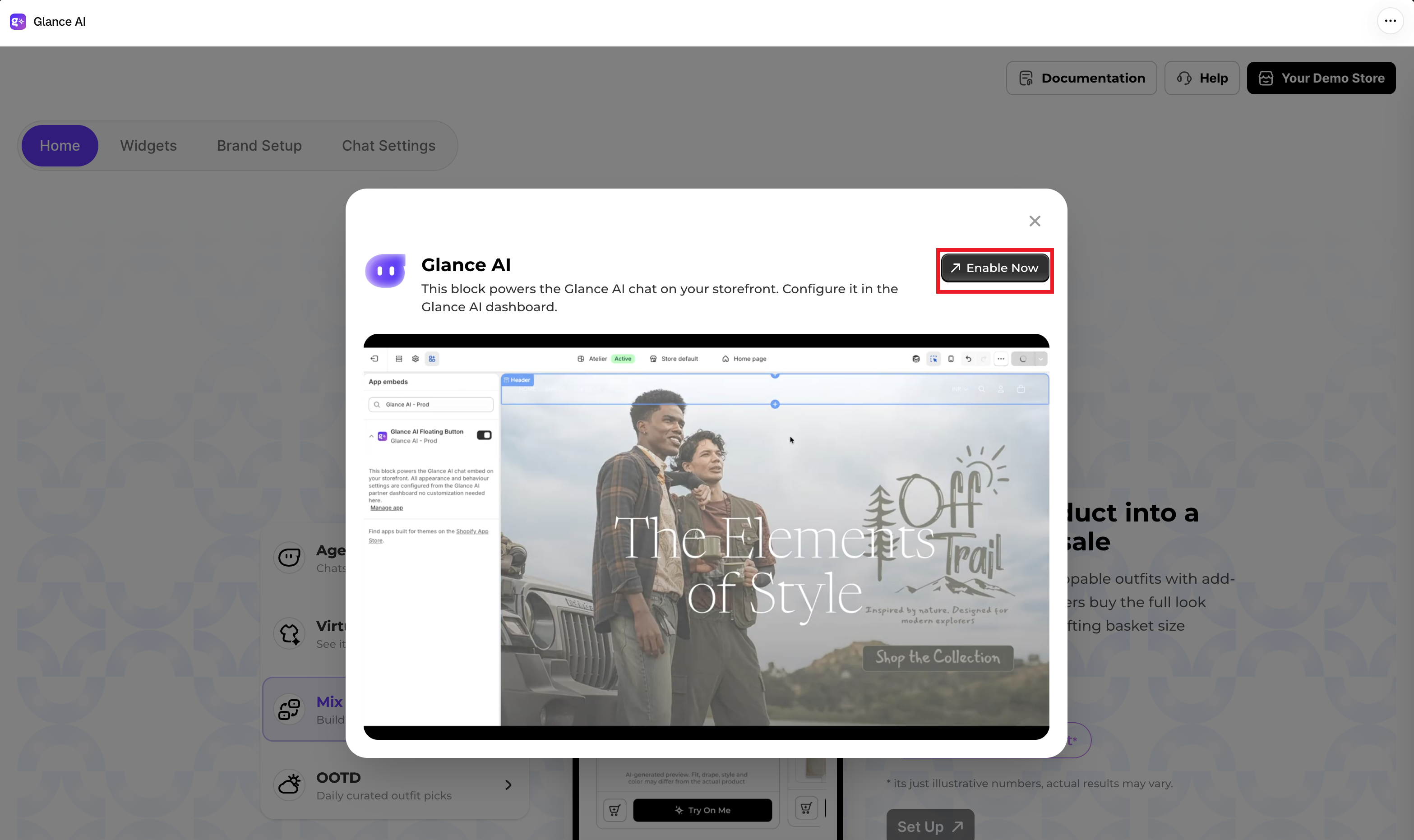Click the purple Glance AI mascot icon
The image size is (1414, 840).
click(x=385, y=271)
